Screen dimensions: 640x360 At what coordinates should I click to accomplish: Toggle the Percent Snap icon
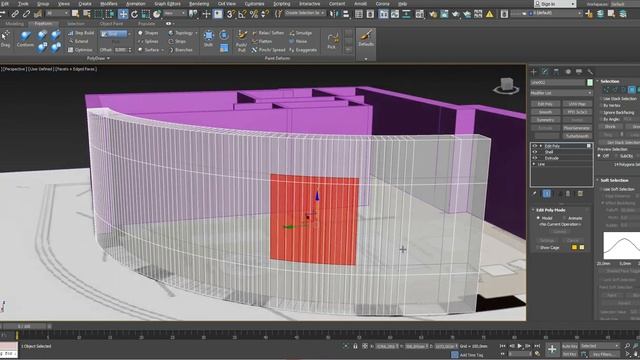[253, 14]
